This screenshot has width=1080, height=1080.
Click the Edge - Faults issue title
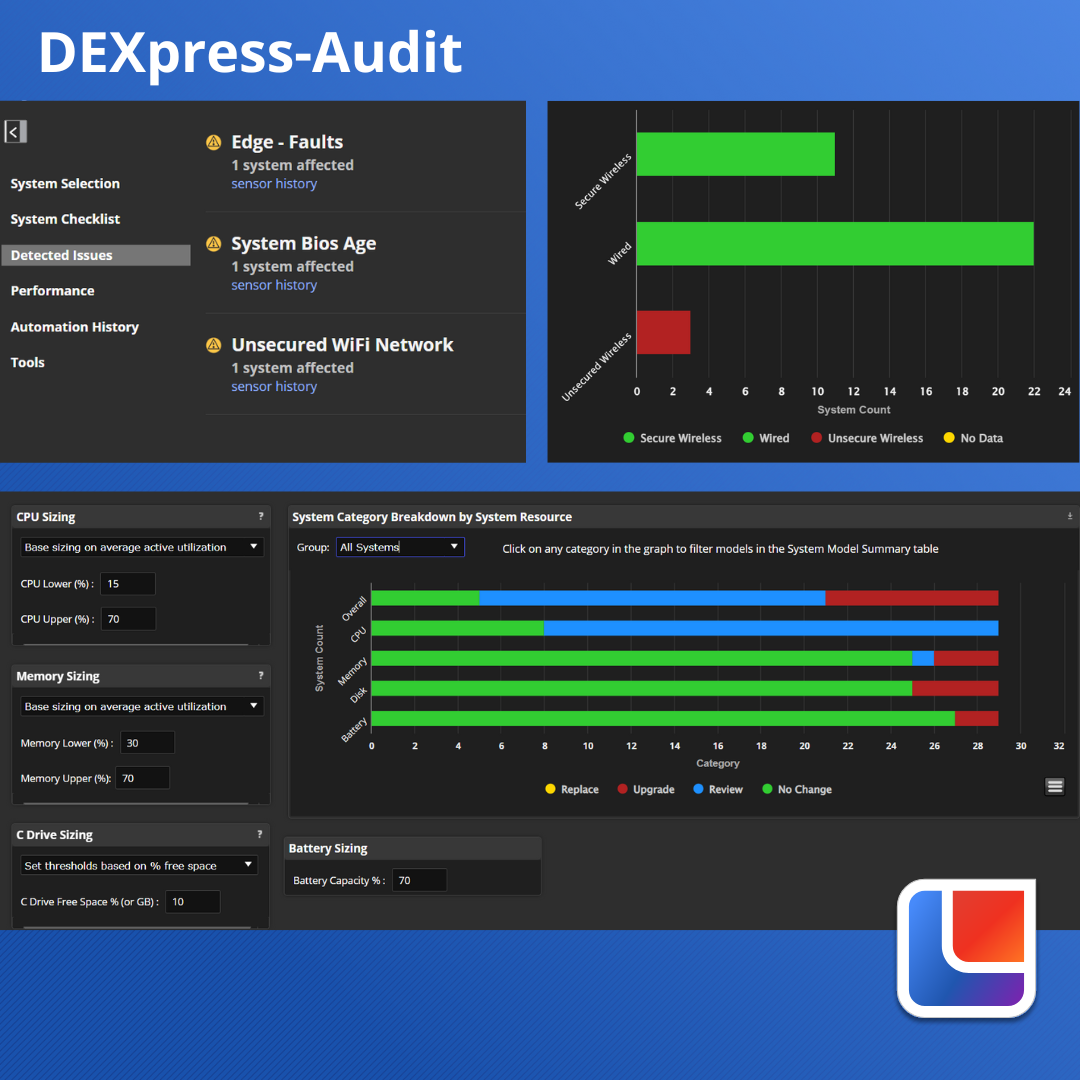pyautogui.click(x=287, y=142)
